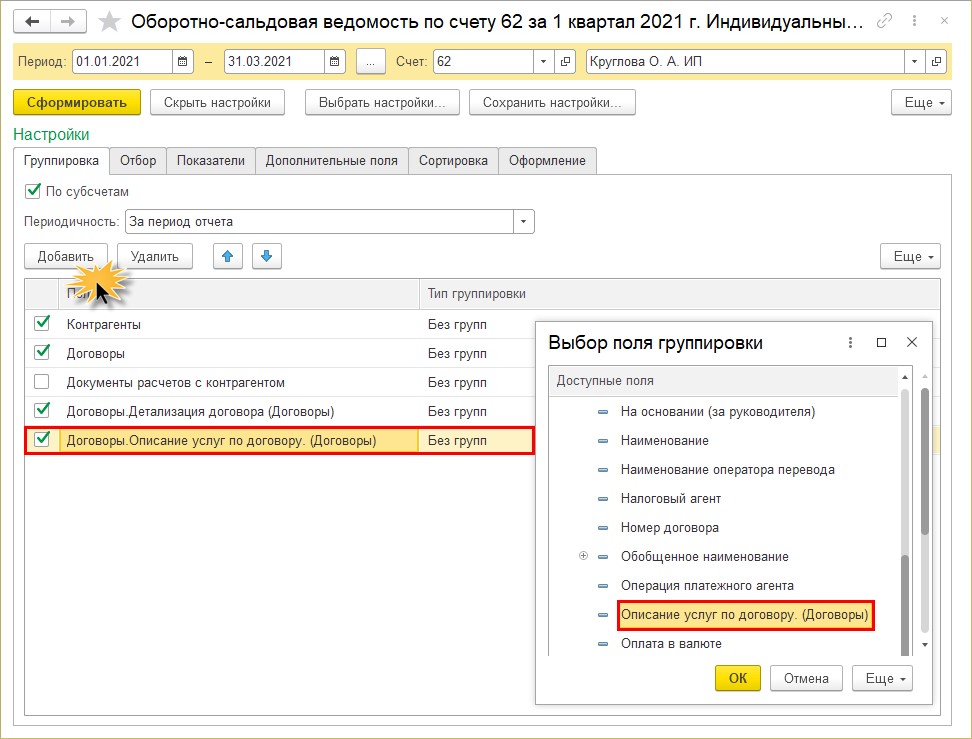Open the Оформление tab
This screenshot has height=739, width=972.
coord(547,160)
